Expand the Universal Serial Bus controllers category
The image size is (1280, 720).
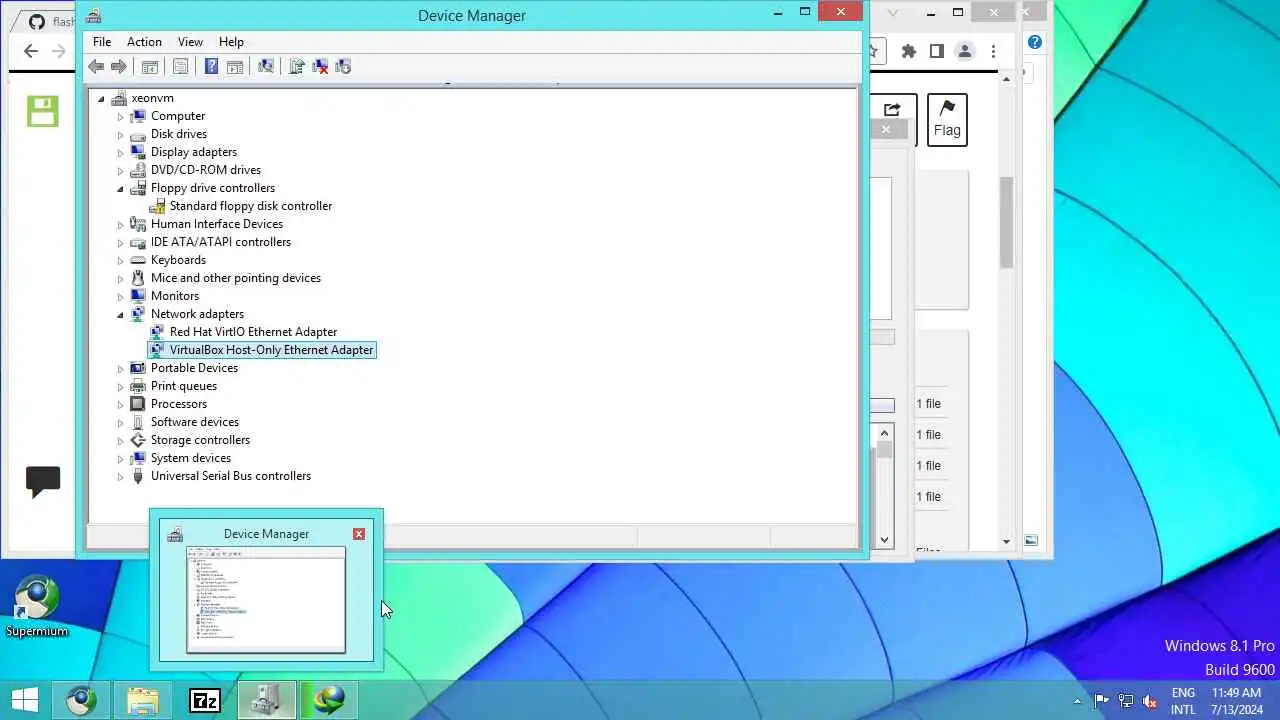point(121,476)
